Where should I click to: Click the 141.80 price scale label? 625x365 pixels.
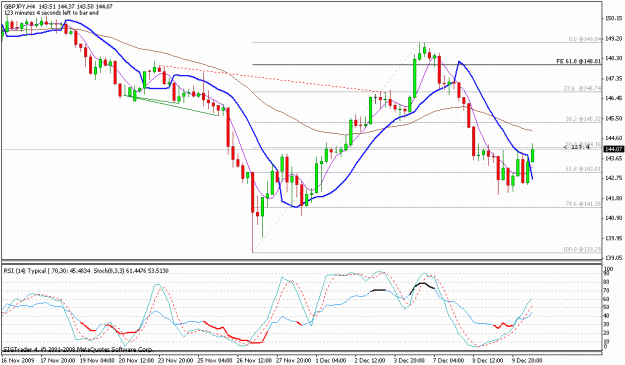coord(613,198)
